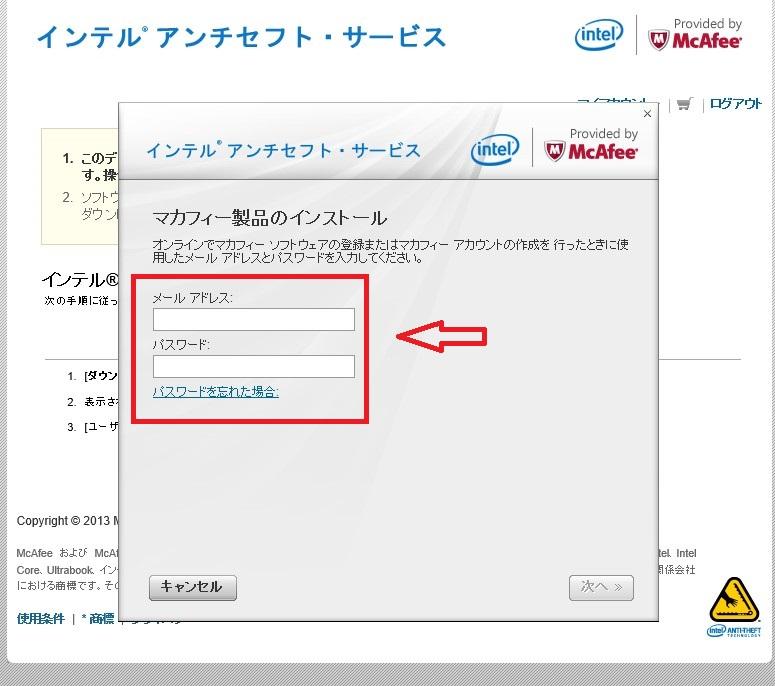Open the trademarks (商標) footer link
The width and height of the screenshot is (775, 686).
pos(101,618)
